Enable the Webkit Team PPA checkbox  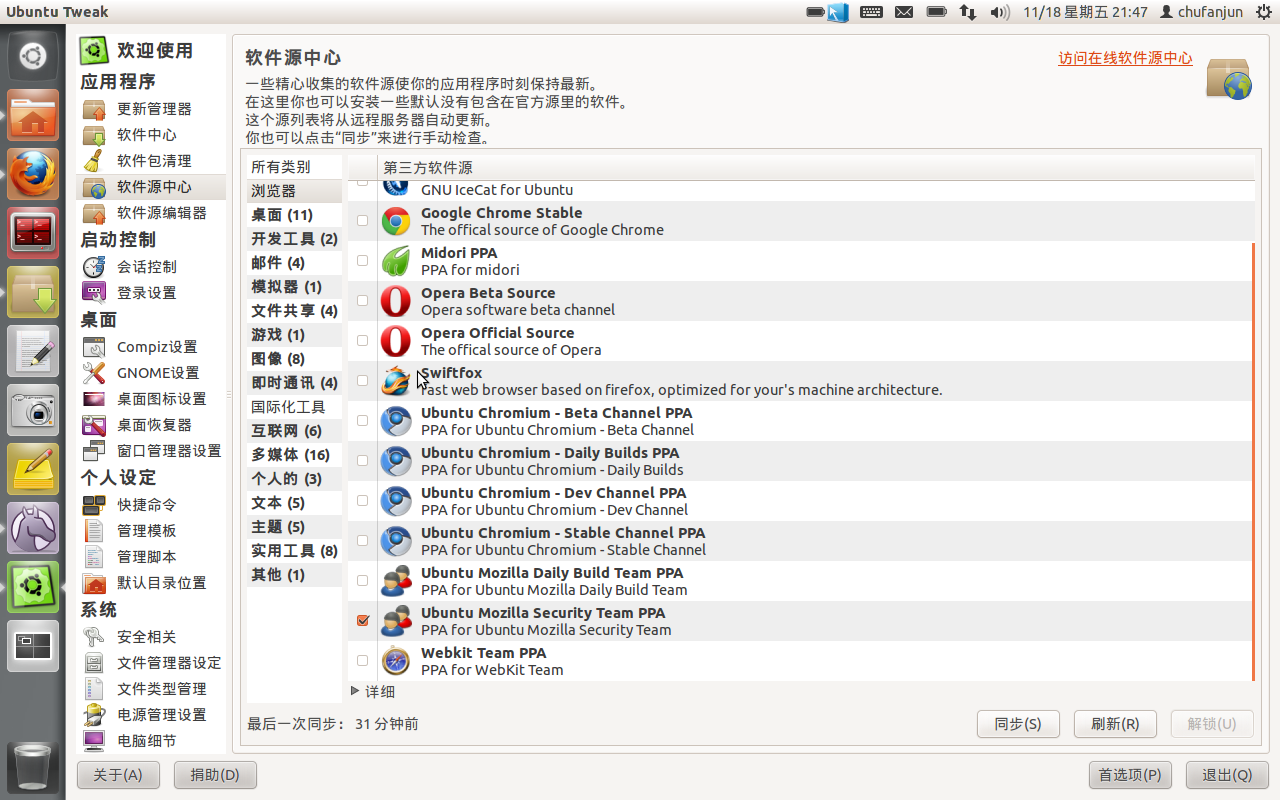[362, 661]
